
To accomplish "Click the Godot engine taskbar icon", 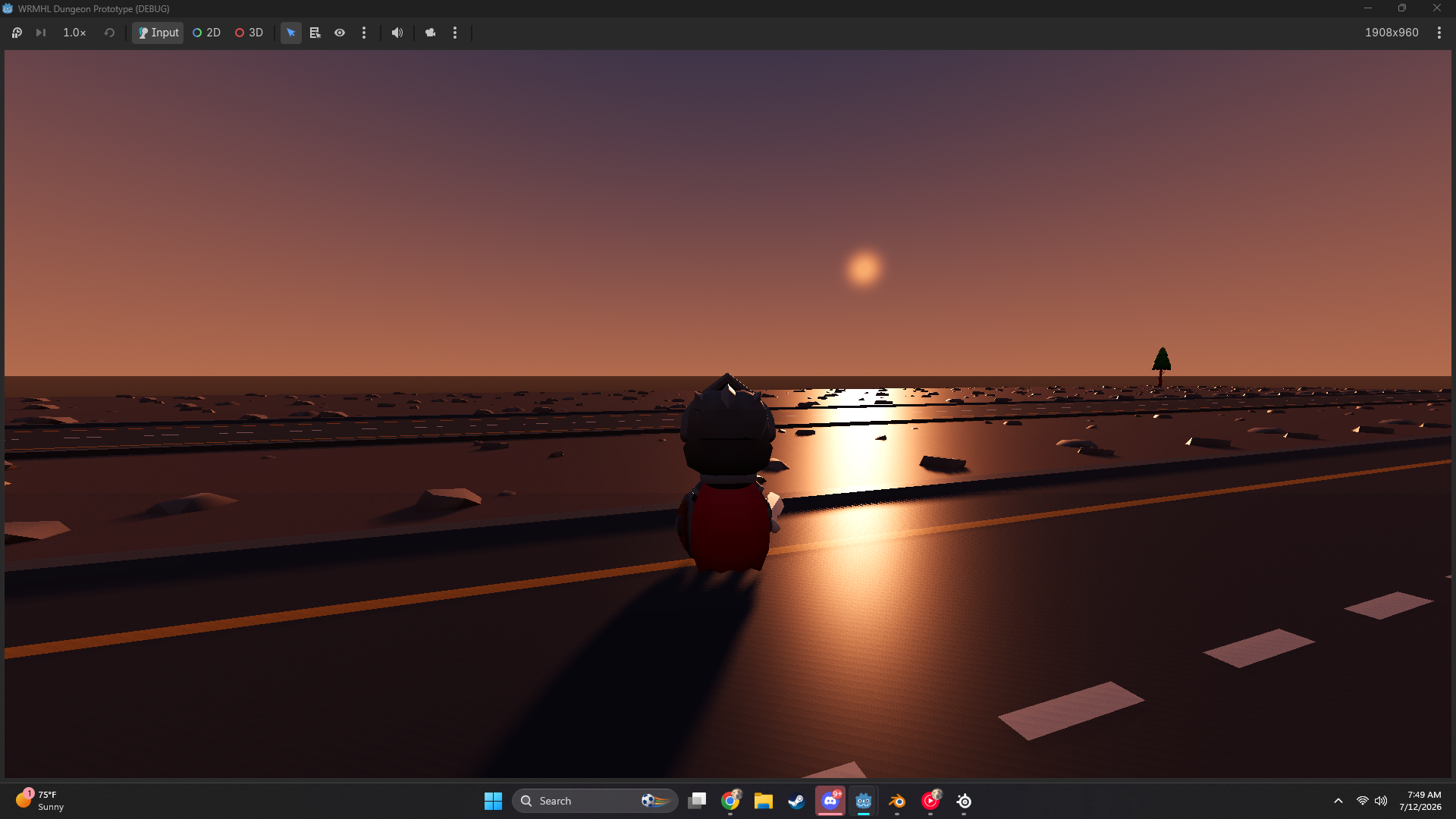I will point(864,801).
